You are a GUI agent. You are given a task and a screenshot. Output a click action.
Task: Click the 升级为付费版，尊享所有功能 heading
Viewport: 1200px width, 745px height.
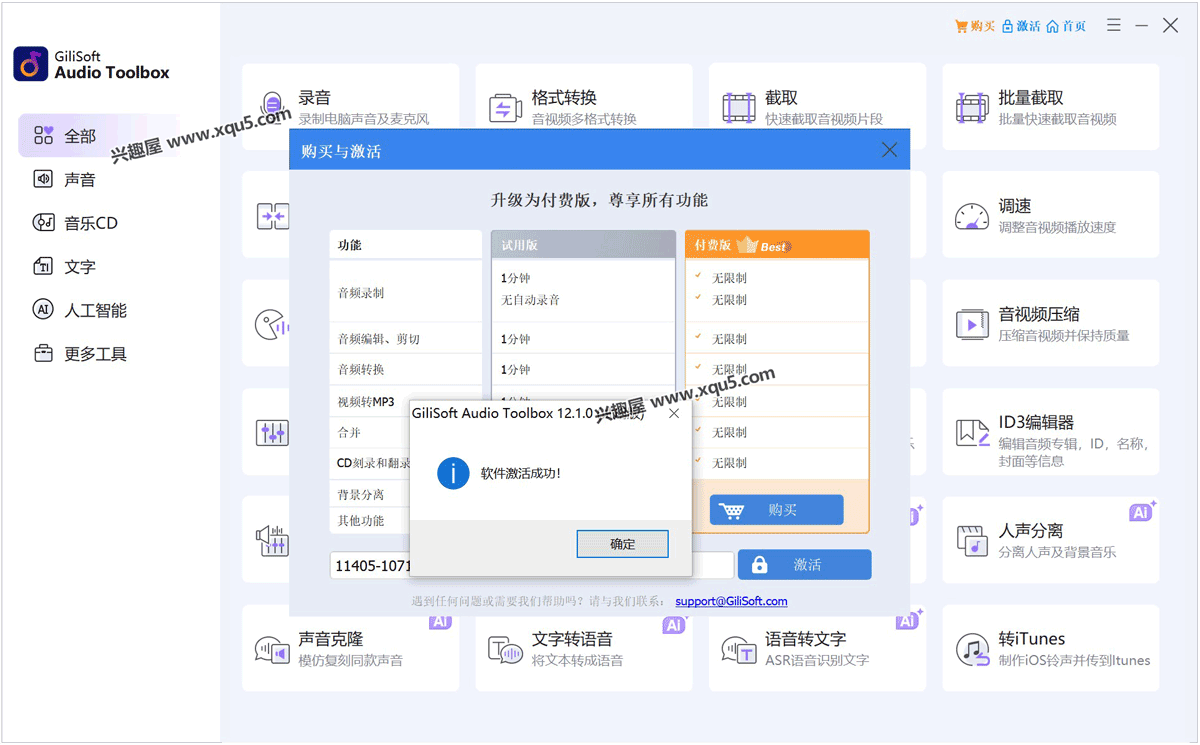pos(599,200)
